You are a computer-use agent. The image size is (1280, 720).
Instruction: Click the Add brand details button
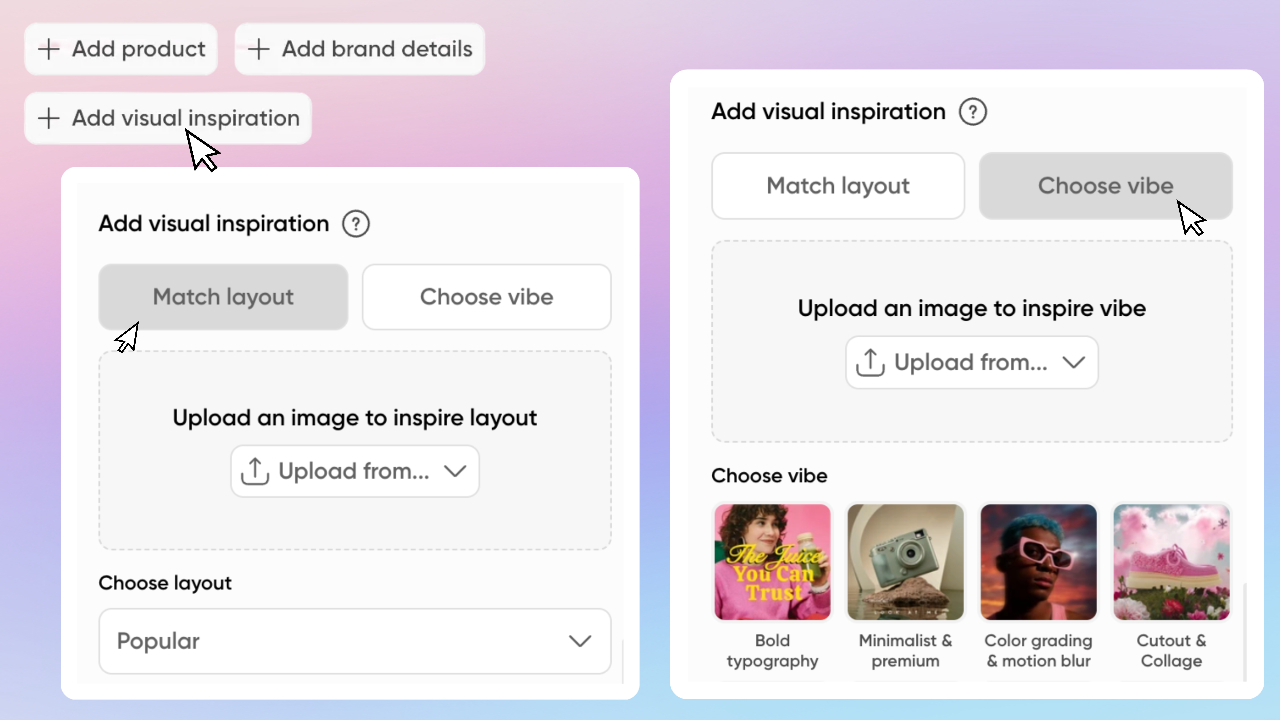(360, 49)
